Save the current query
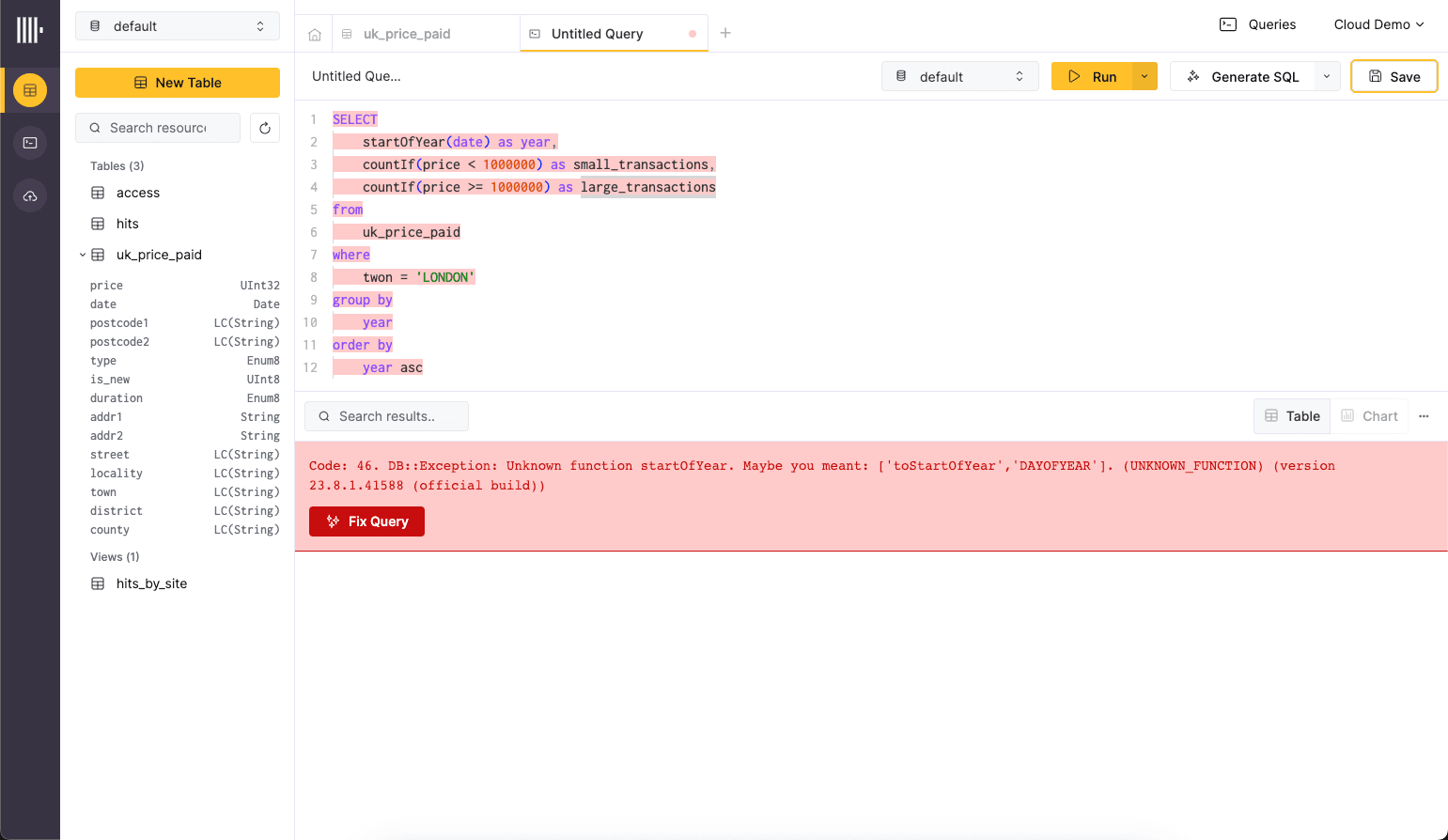The width and height of the screenshot is (1448, 840). tap(1394, 77)
